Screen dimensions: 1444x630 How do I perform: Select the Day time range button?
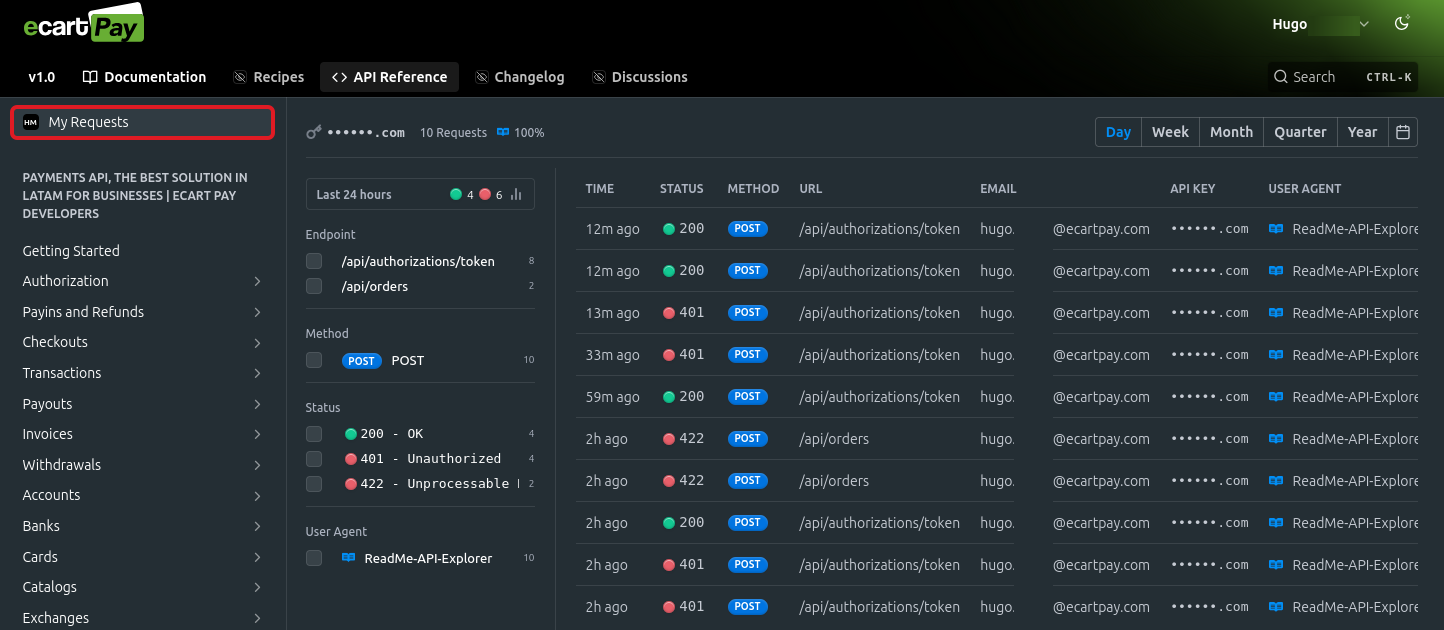(1118, 132)
